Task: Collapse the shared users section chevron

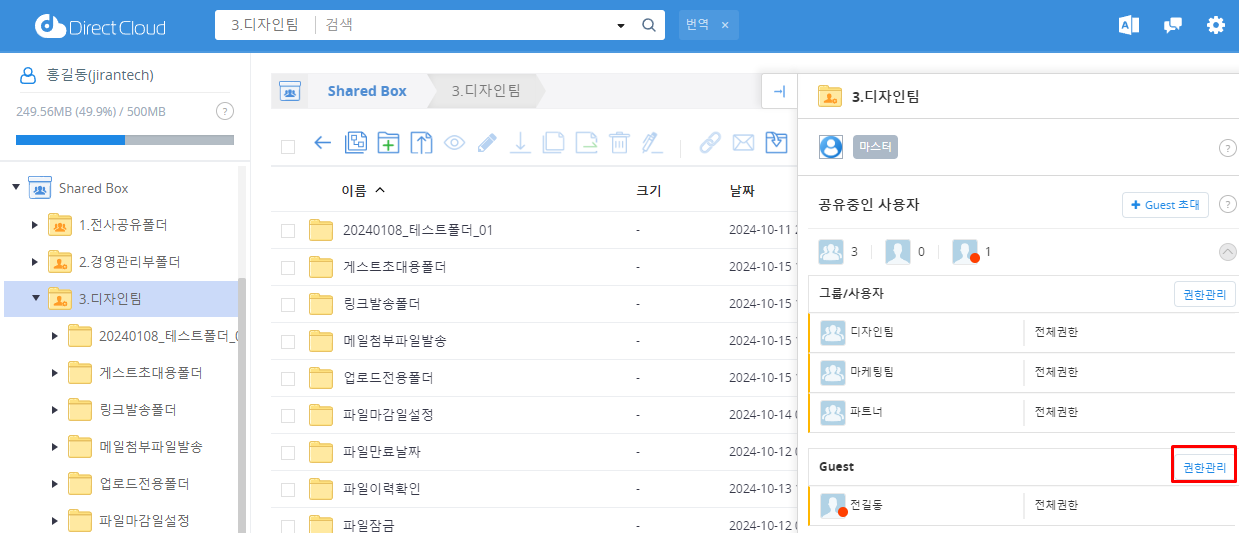Action: point(1228,252)
